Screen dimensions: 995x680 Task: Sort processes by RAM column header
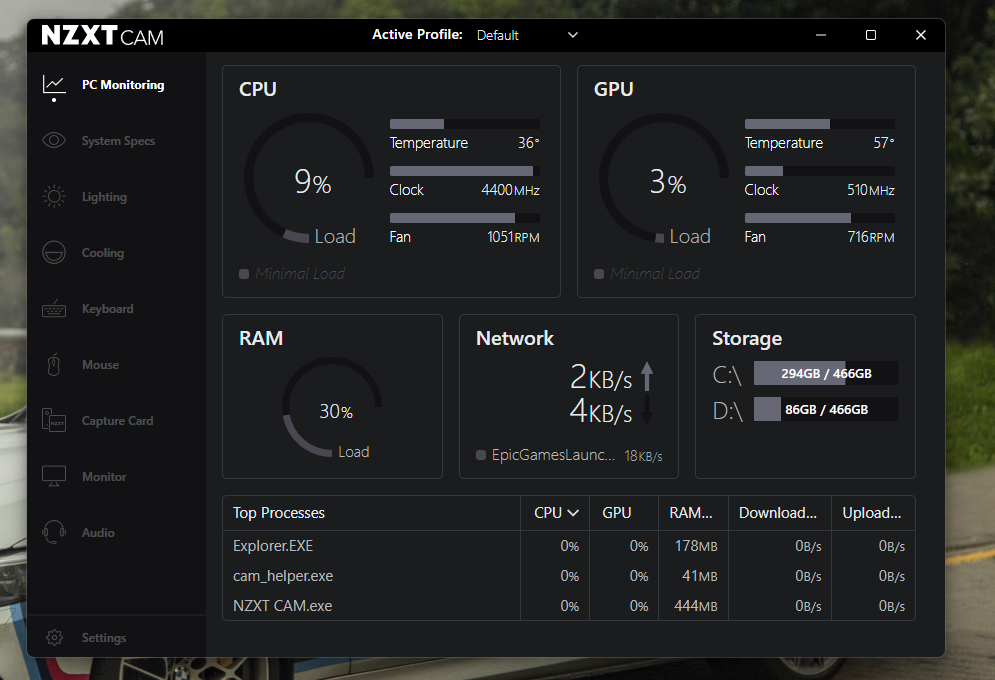[691, 513]
